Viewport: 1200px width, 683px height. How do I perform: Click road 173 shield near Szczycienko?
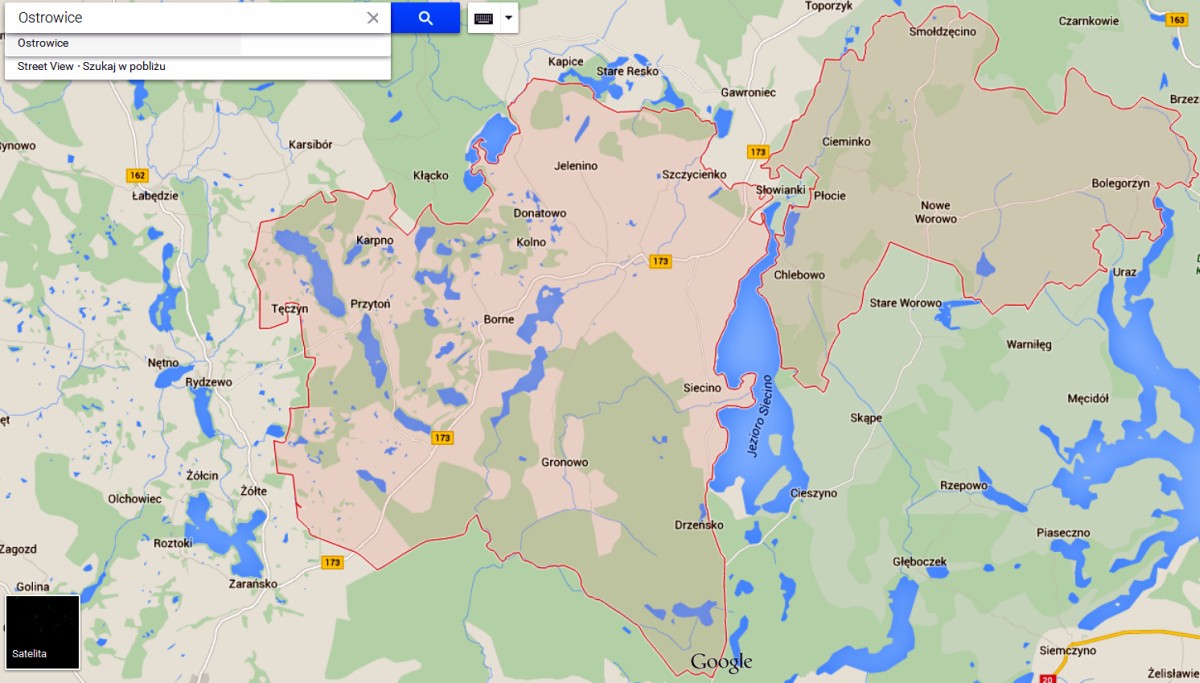(x=757, y=152)
